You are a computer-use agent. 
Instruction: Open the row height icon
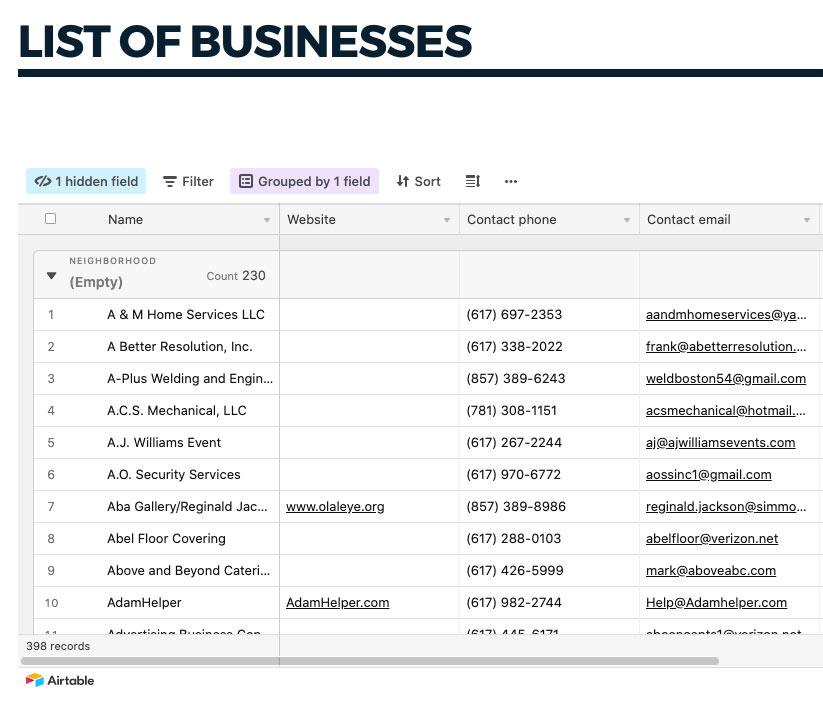coord(472,181)
